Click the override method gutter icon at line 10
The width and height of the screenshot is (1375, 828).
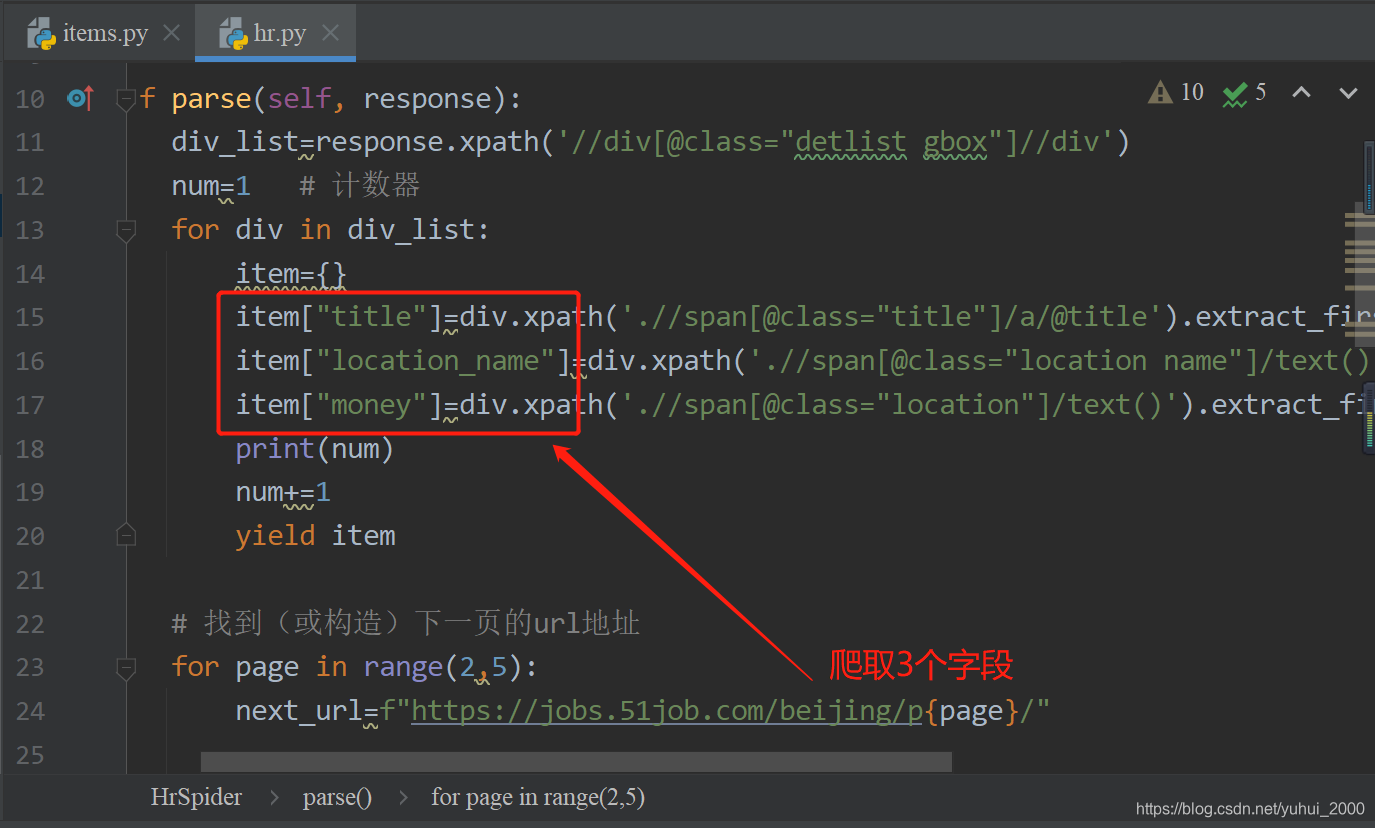point(80,98)
